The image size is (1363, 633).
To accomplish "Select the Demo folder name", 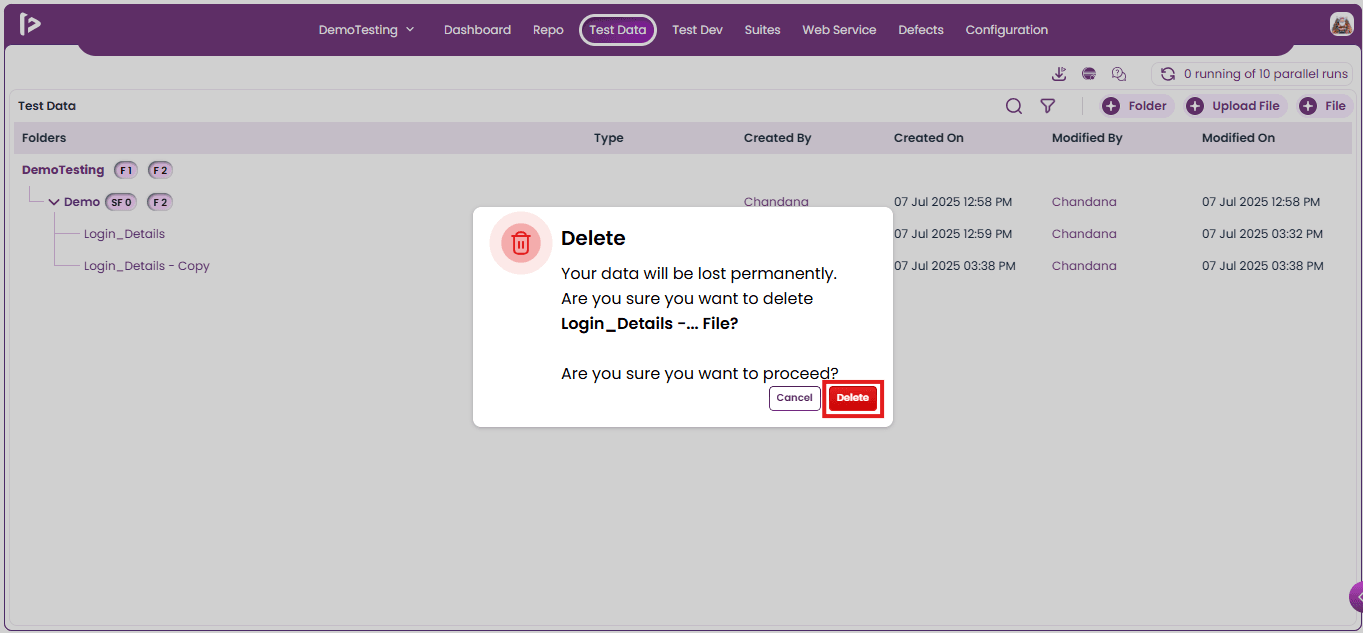I will click(82, 202).
